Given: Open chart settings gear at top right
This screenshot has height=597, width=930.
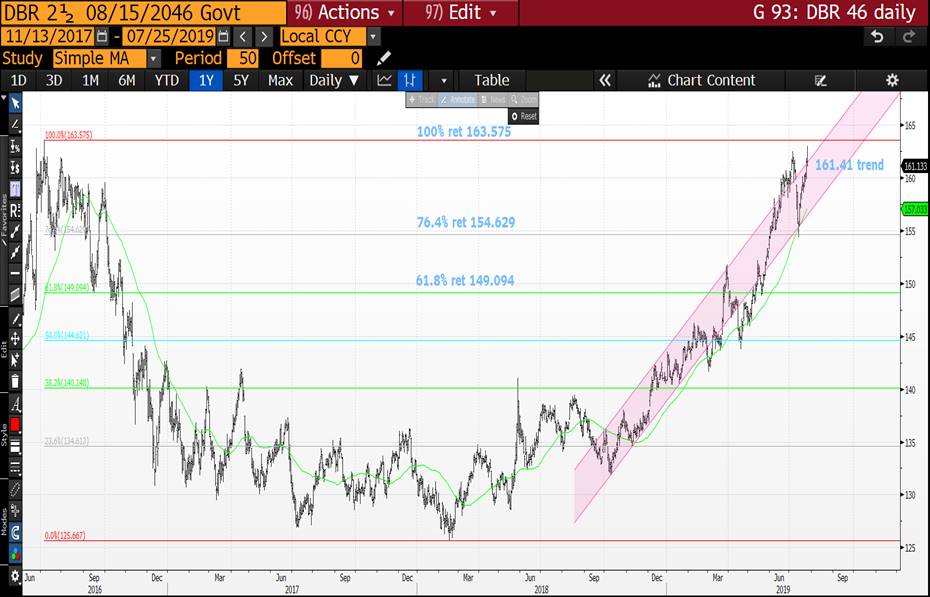Looking at the screenshot, I should 892,80.
